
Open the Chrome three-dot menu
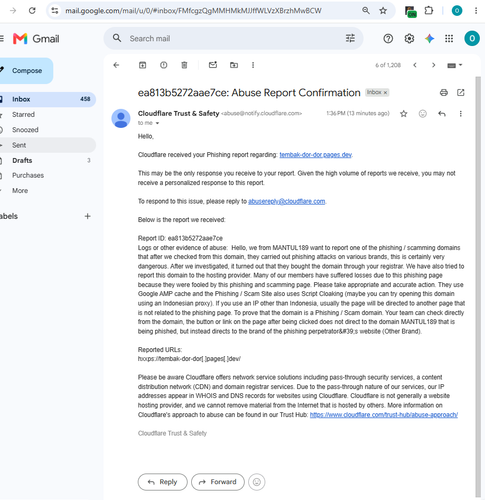tap(476, 11)
